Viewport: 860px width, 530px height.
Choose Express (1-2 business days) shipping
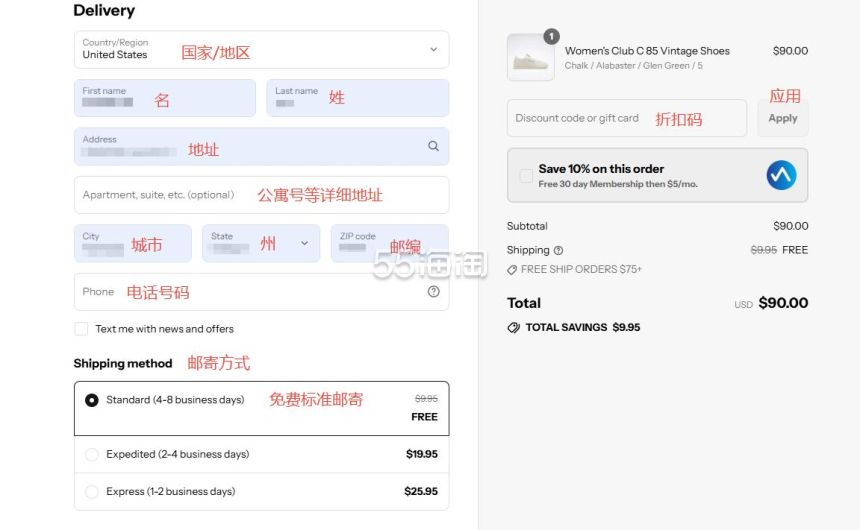pyautogui.click(x=92, y=492)
